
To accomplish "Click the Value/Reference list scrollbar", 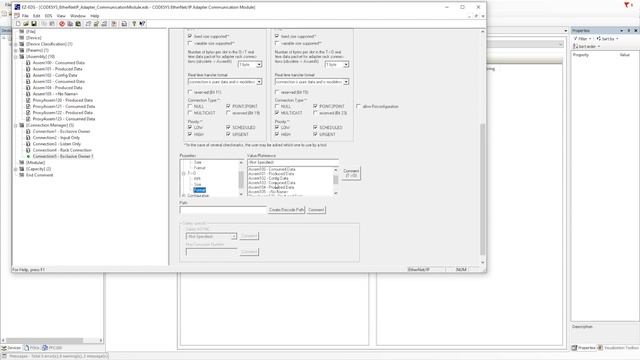I will [x=336, y=181].
